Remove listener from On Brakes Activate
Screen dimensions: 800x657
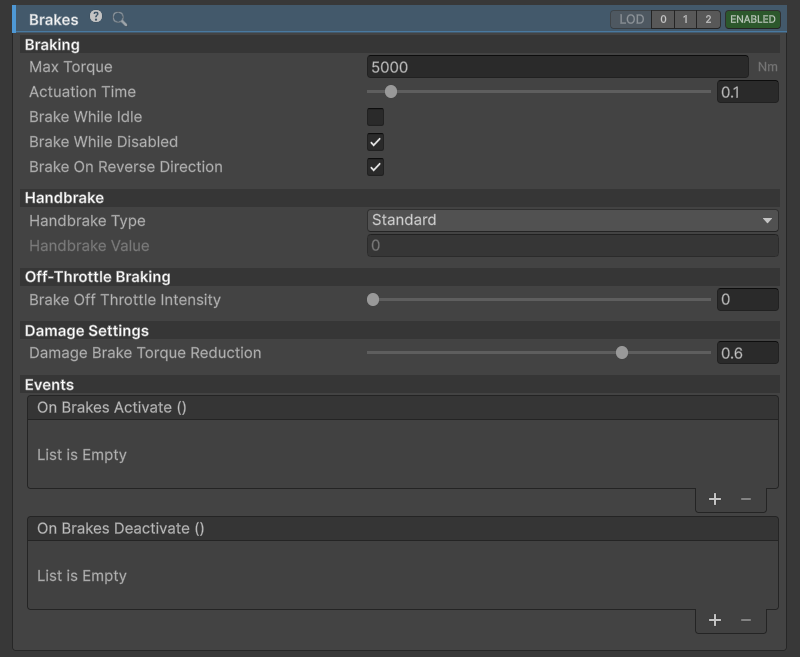click(745, 499)
